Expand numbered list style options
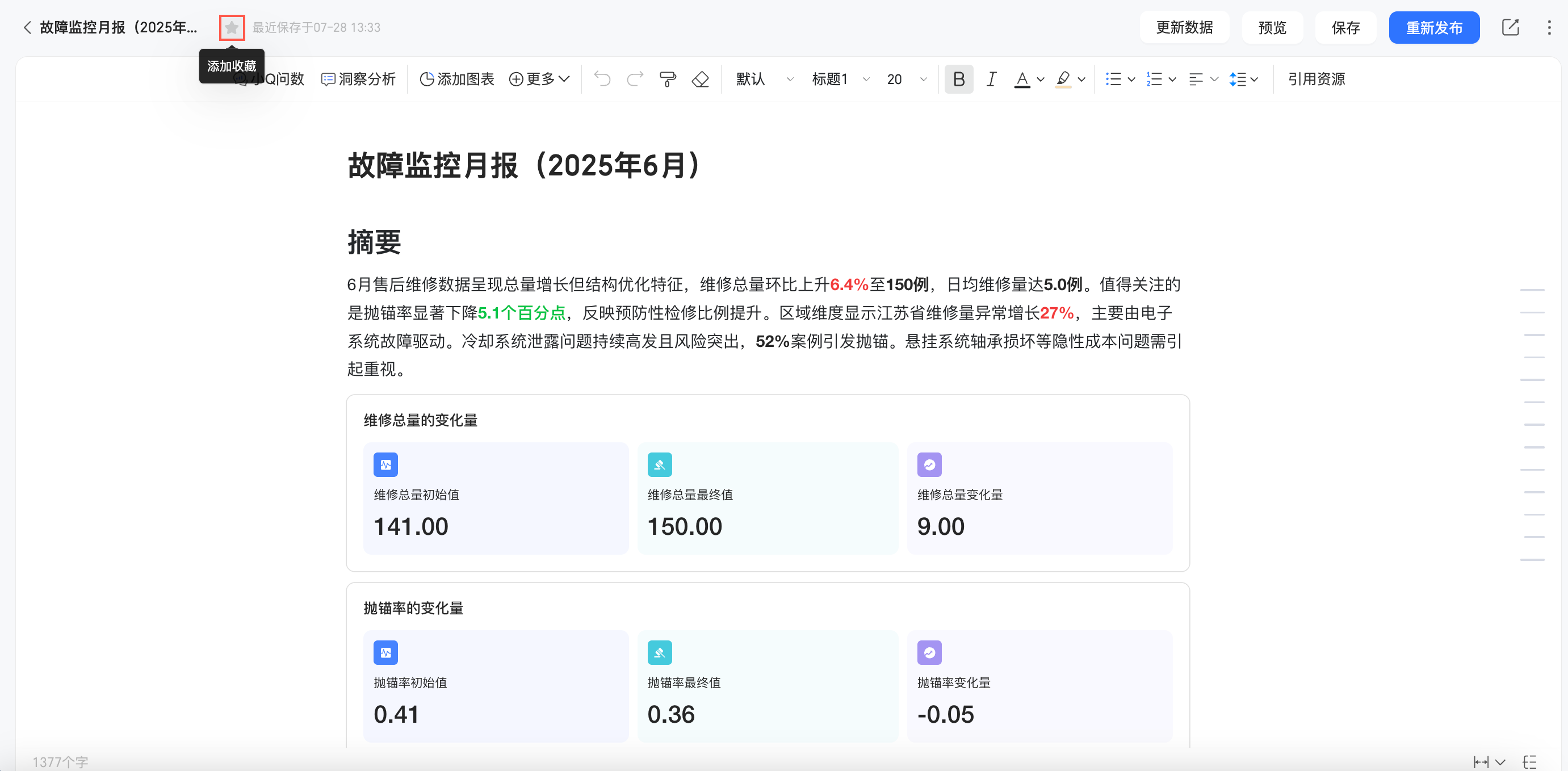Viewport: 1568px width, 771px height. click(1172, 79)
